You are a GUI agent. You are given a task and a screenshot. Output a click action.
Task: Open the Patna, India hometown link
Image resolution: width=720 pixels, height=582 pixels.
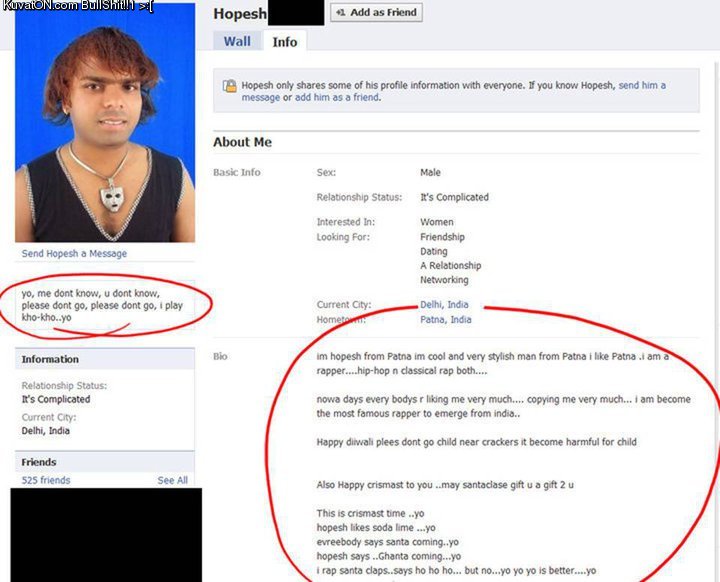[445, 319]
